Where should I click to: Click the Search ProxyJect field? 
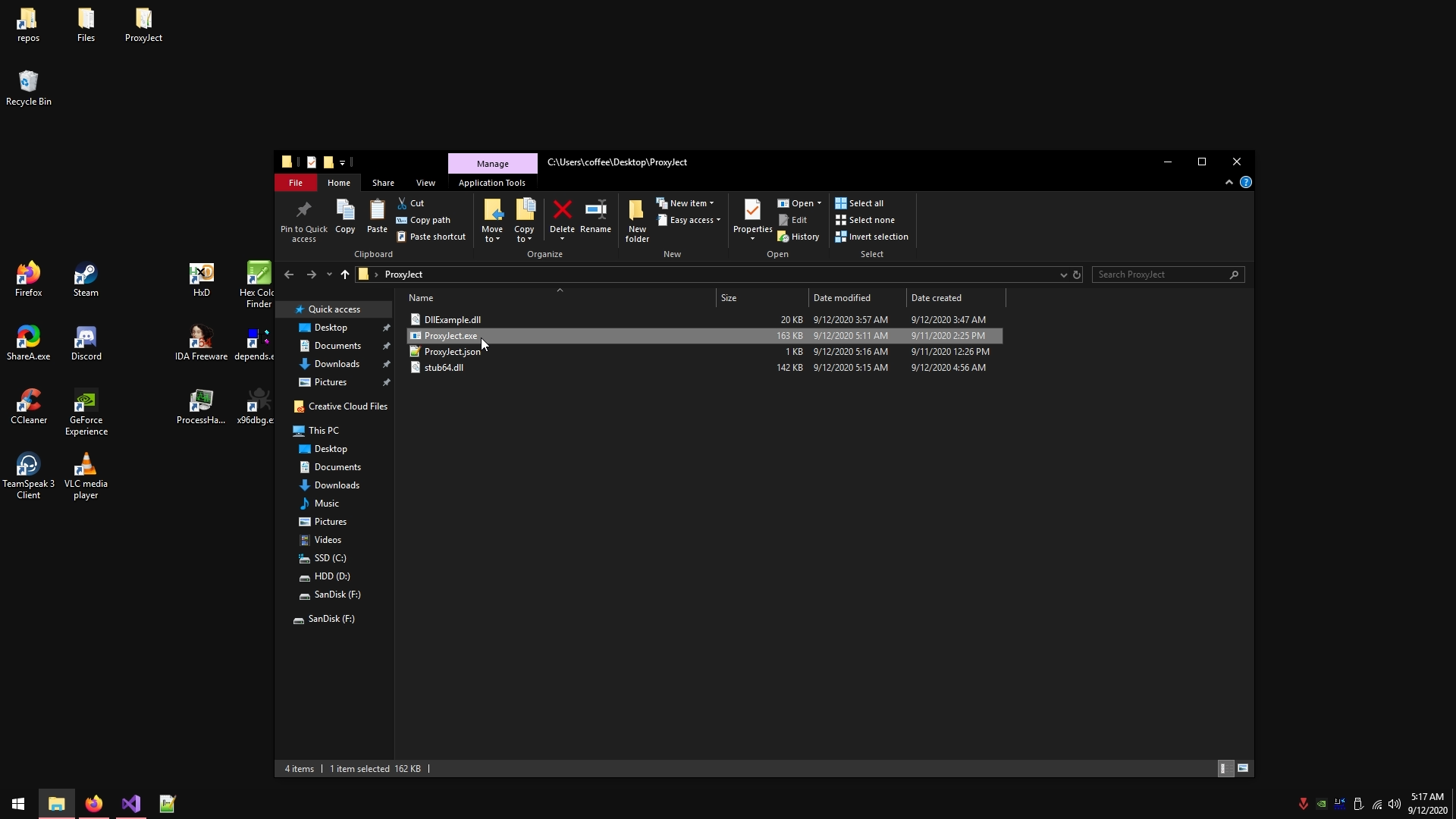point(1160,275)
